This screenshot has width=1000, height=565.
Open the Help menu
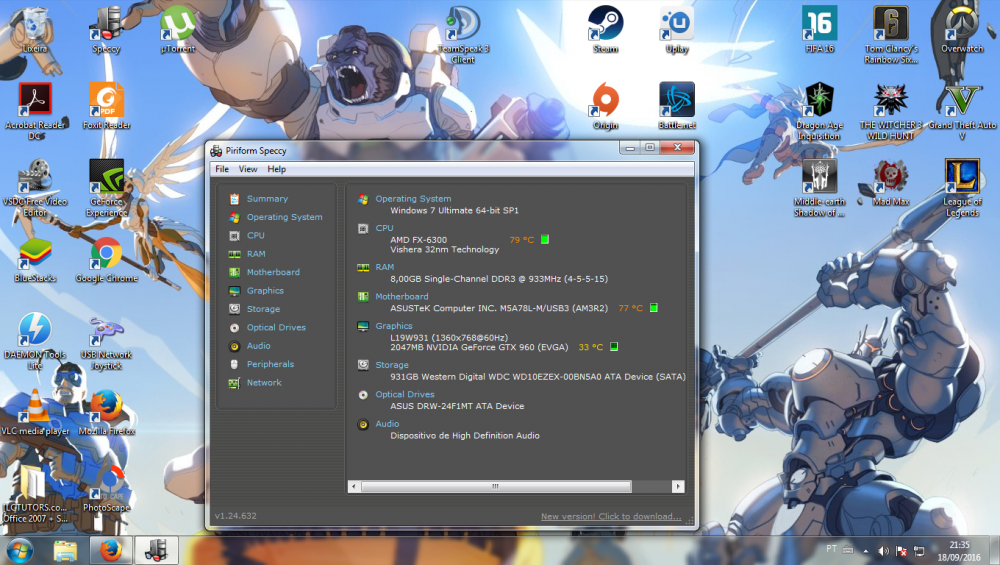coord(276,170)
